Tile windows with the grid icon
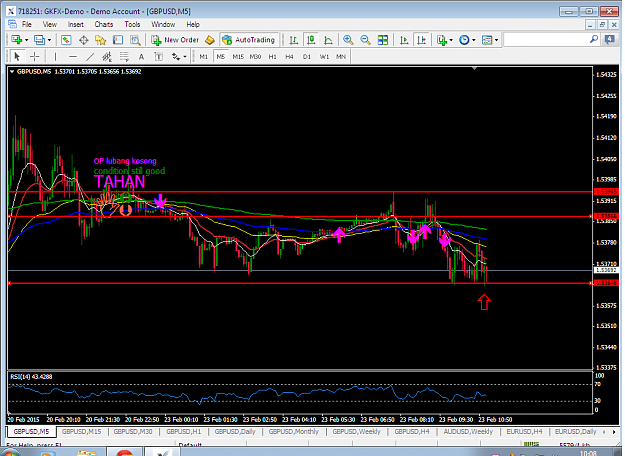The image size is (625, 456). point(383,40)
